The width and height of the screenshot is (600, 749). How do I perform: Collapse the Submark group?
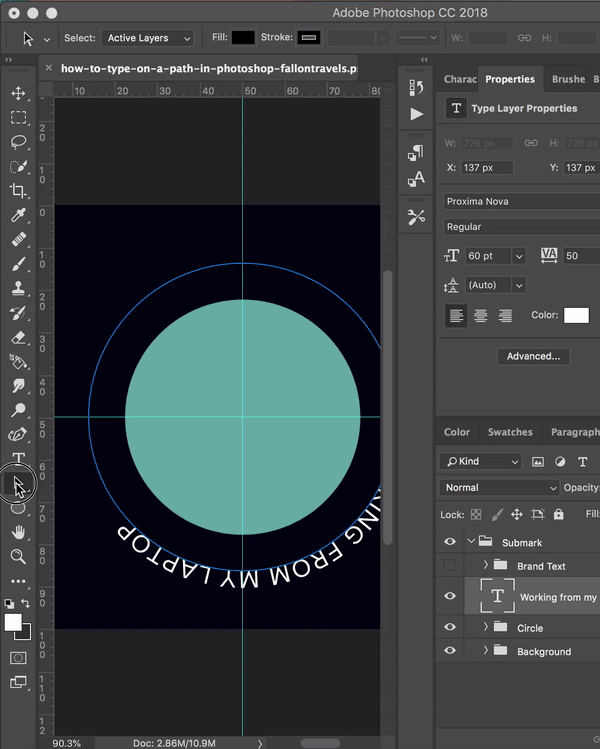tap(471, 541)
